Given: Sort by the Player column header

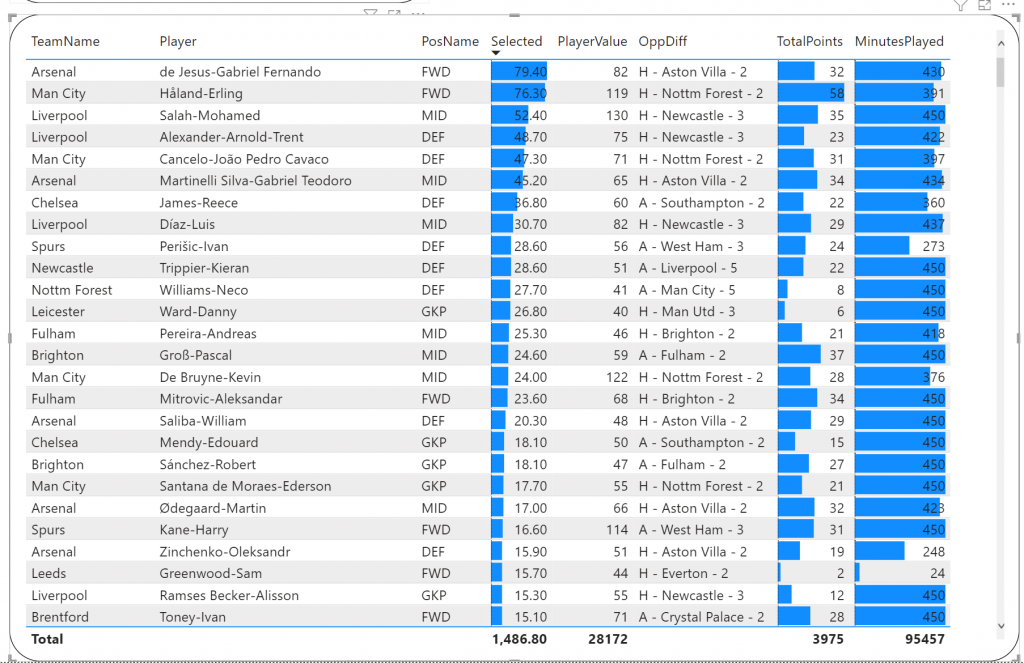Looking at the screenshot, I should click(178, 42).
